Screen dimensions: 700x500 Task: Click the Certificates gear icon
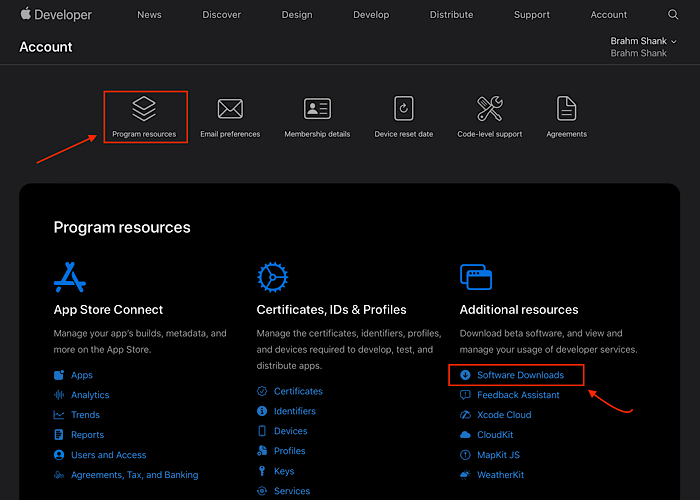272,277
